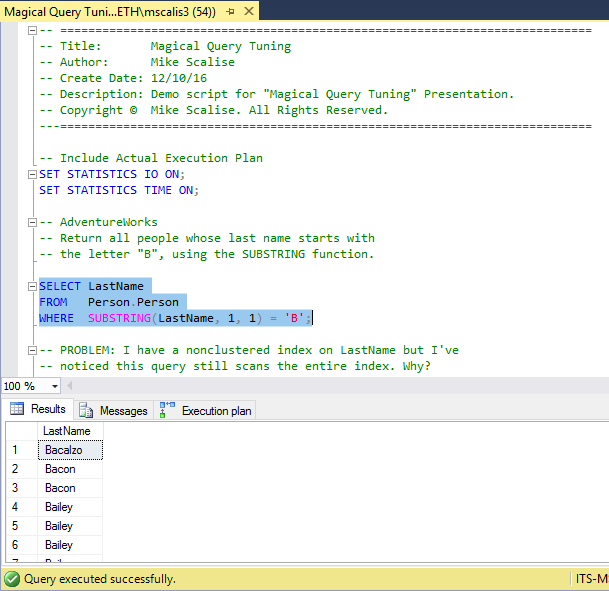Image resolution: width=609 pixels, height=591 pixels.
Task: Click the 'Mike Scalise' author comment text
Action: pyautogui.click(x=193, y=62)
